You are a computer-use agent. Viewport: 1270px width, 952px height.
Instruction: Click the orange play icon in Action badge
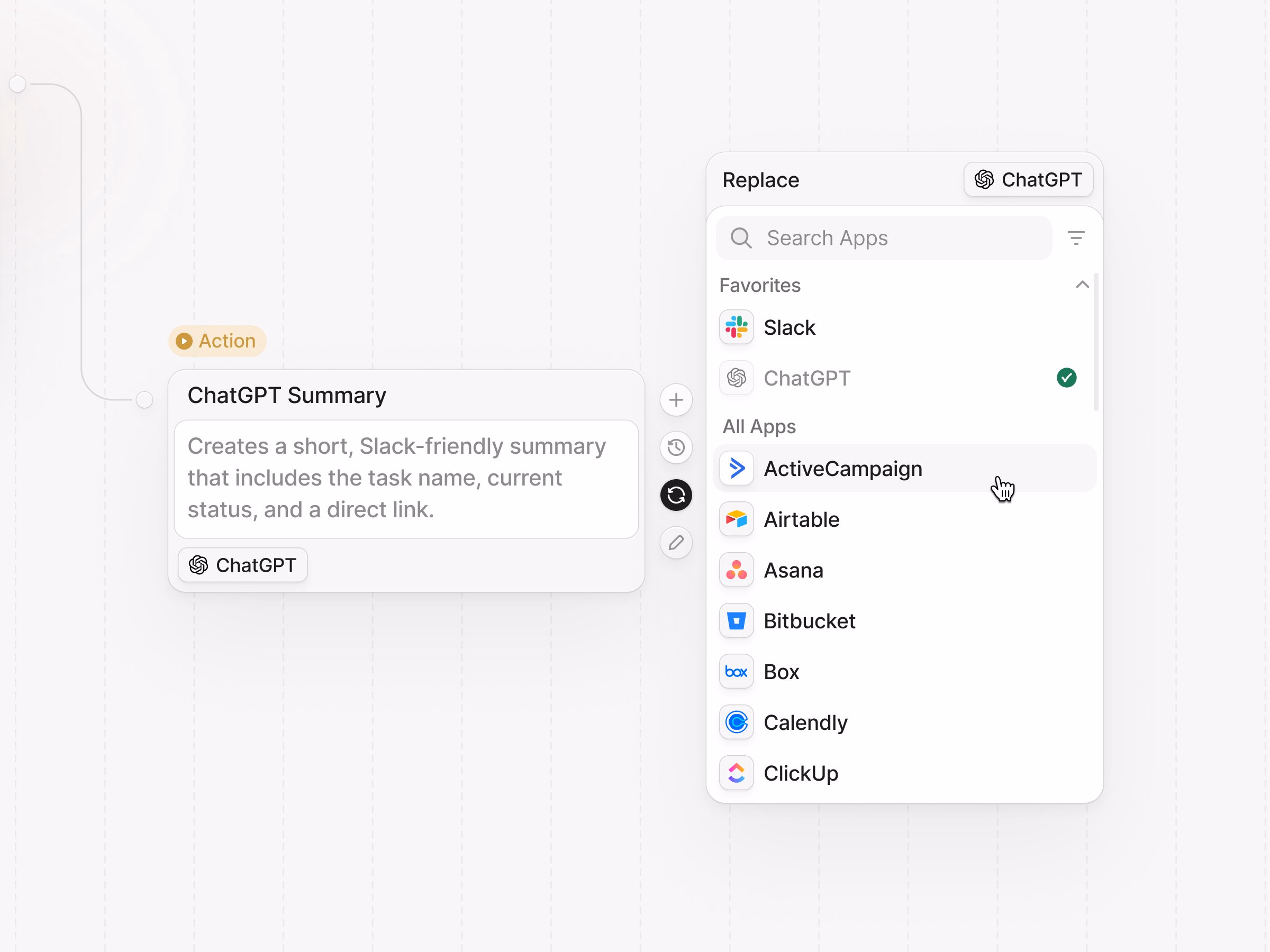click(184, 342)
